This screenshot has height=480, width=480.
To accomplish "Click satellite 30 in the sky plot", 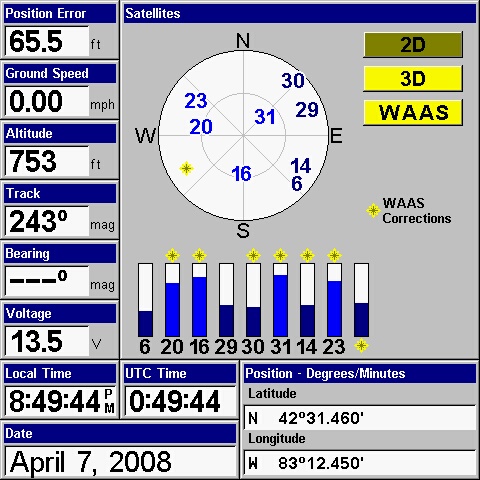I will (293, 80).
